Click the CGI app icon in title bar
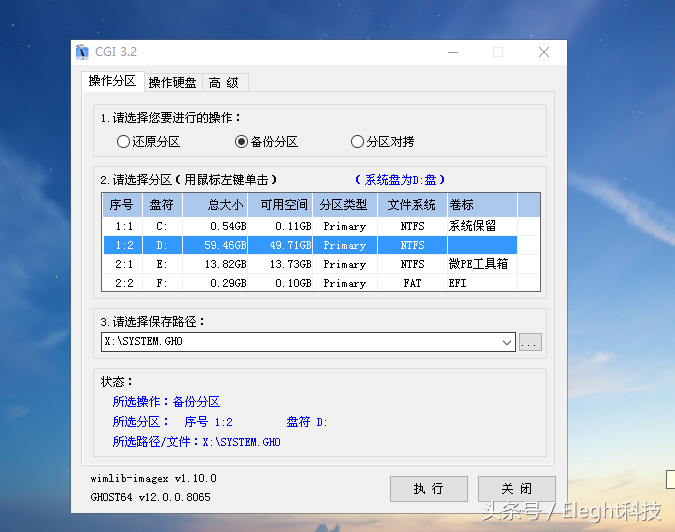Image resolution: width=675 pixels, height=532 pixels. (82, 52)
